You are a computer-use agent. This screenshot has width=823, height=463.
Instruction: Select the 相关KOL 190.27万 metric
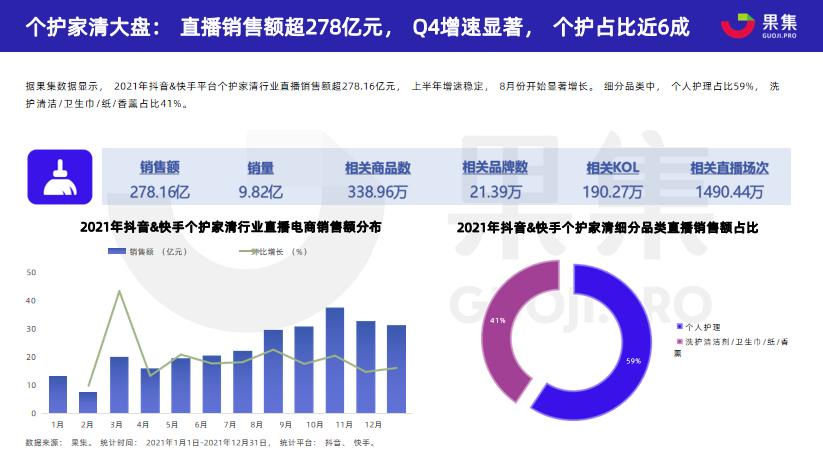point(612,180)
